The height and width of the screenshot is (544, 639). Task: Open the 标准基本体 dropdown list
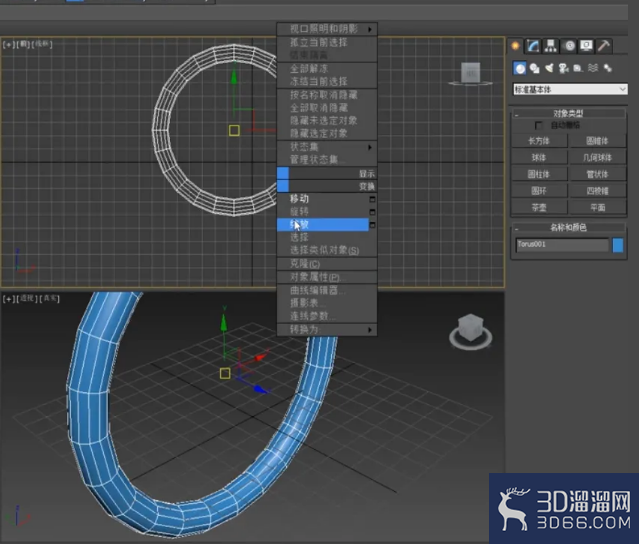click(570, 89)
